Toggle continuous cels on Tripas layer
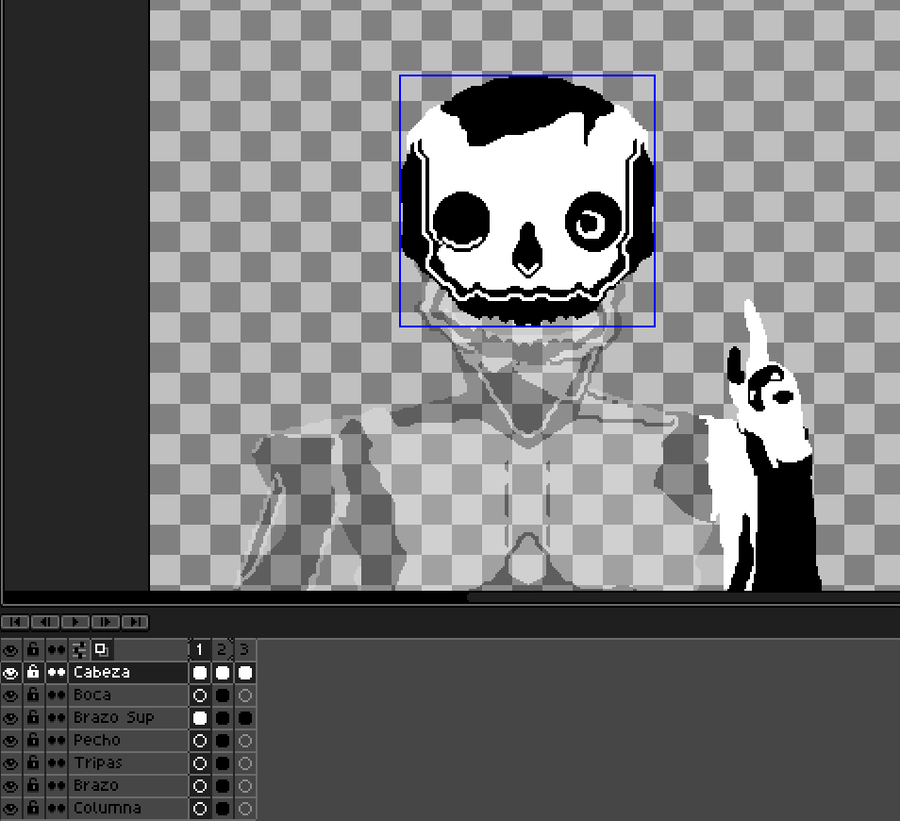Screen dimensions: 900x821 pyautogui.click(x=56, y=763)
